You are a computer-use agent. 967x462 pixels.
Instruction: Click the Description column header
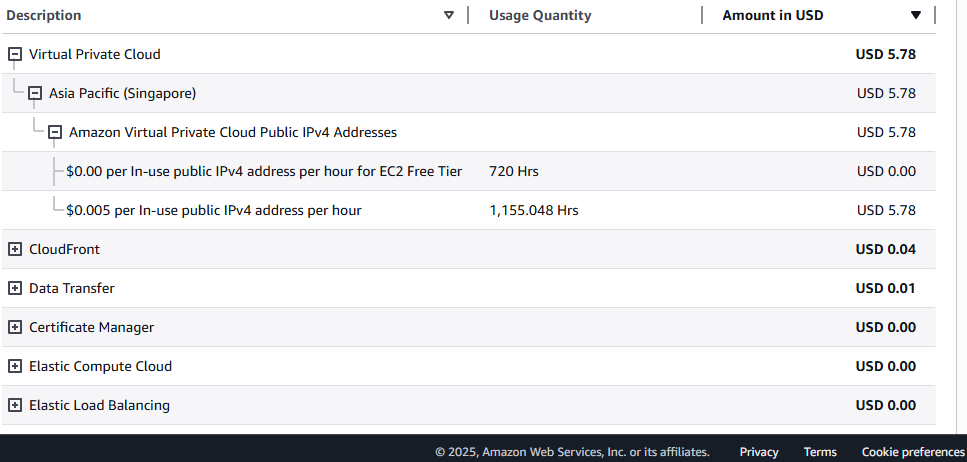coord(44,15)
